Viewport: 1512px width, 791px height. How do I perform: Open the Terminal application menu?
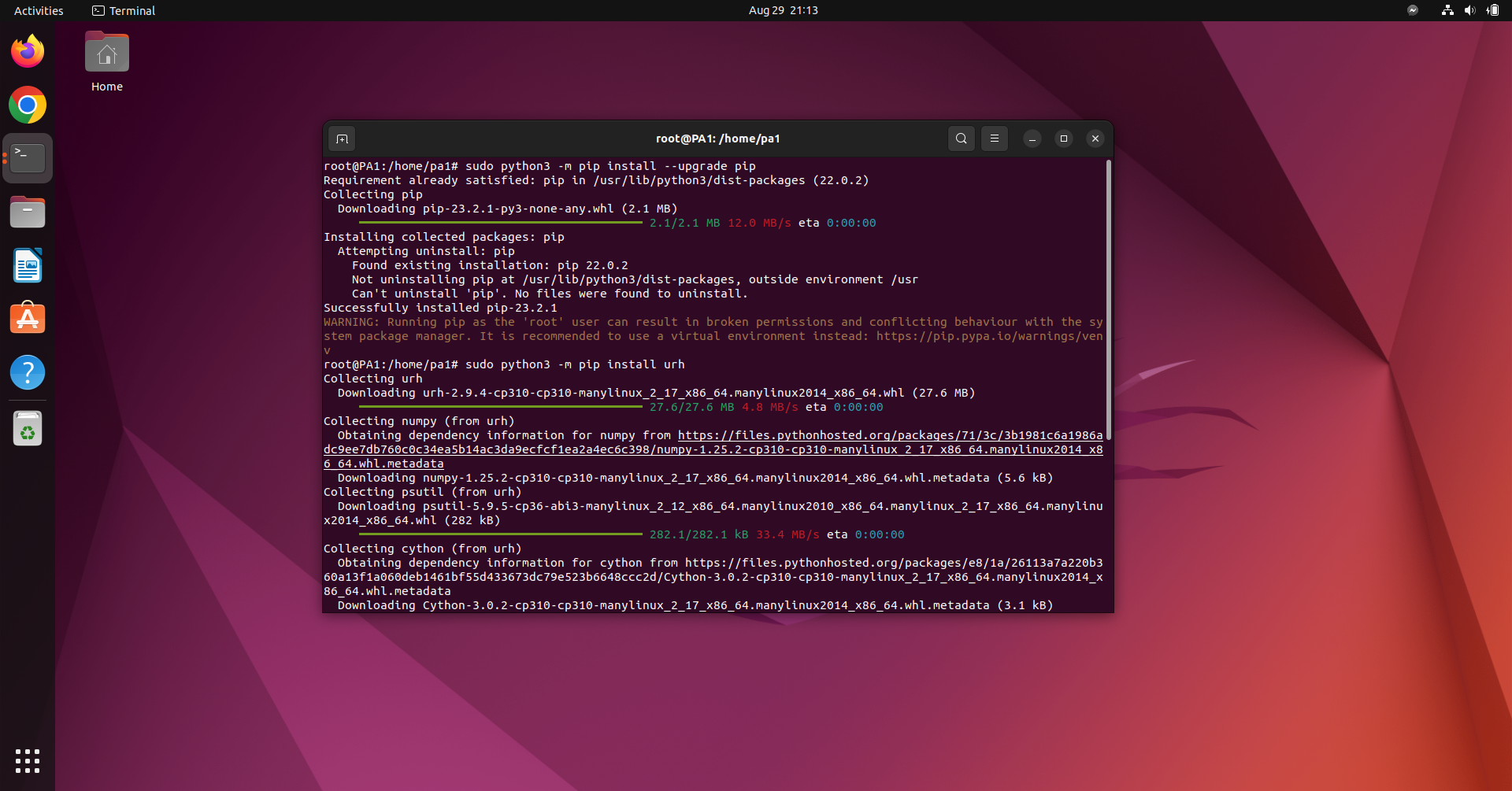pos(123,10)
